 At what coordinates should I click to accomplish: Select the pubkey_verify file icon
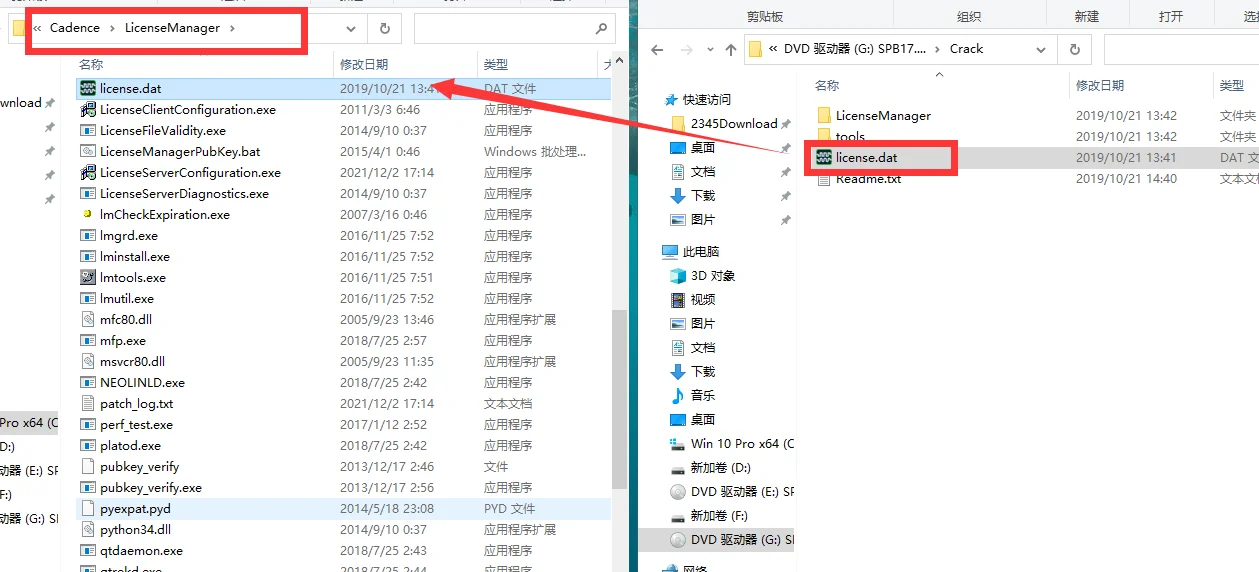coord(88,467)
